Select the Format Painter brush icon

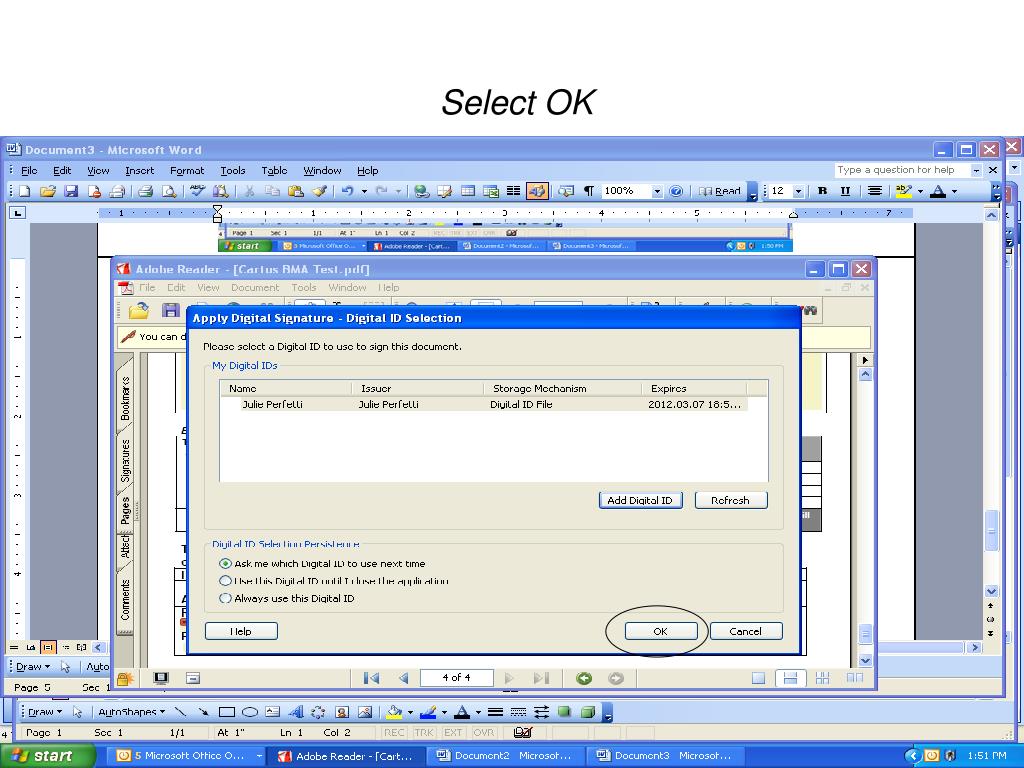[319, 191]
